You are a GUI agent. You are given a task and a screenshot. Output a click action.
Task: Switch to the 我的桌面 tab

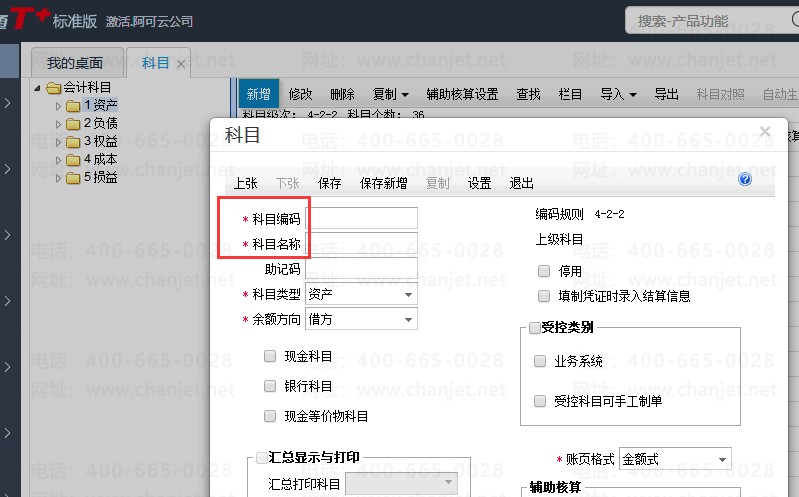pyautogui.click(x=75, y=63)
